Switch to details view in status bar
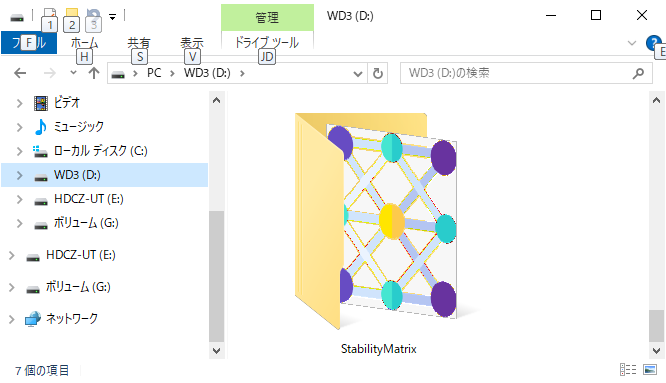666x383 pixels. coord(628,370)
